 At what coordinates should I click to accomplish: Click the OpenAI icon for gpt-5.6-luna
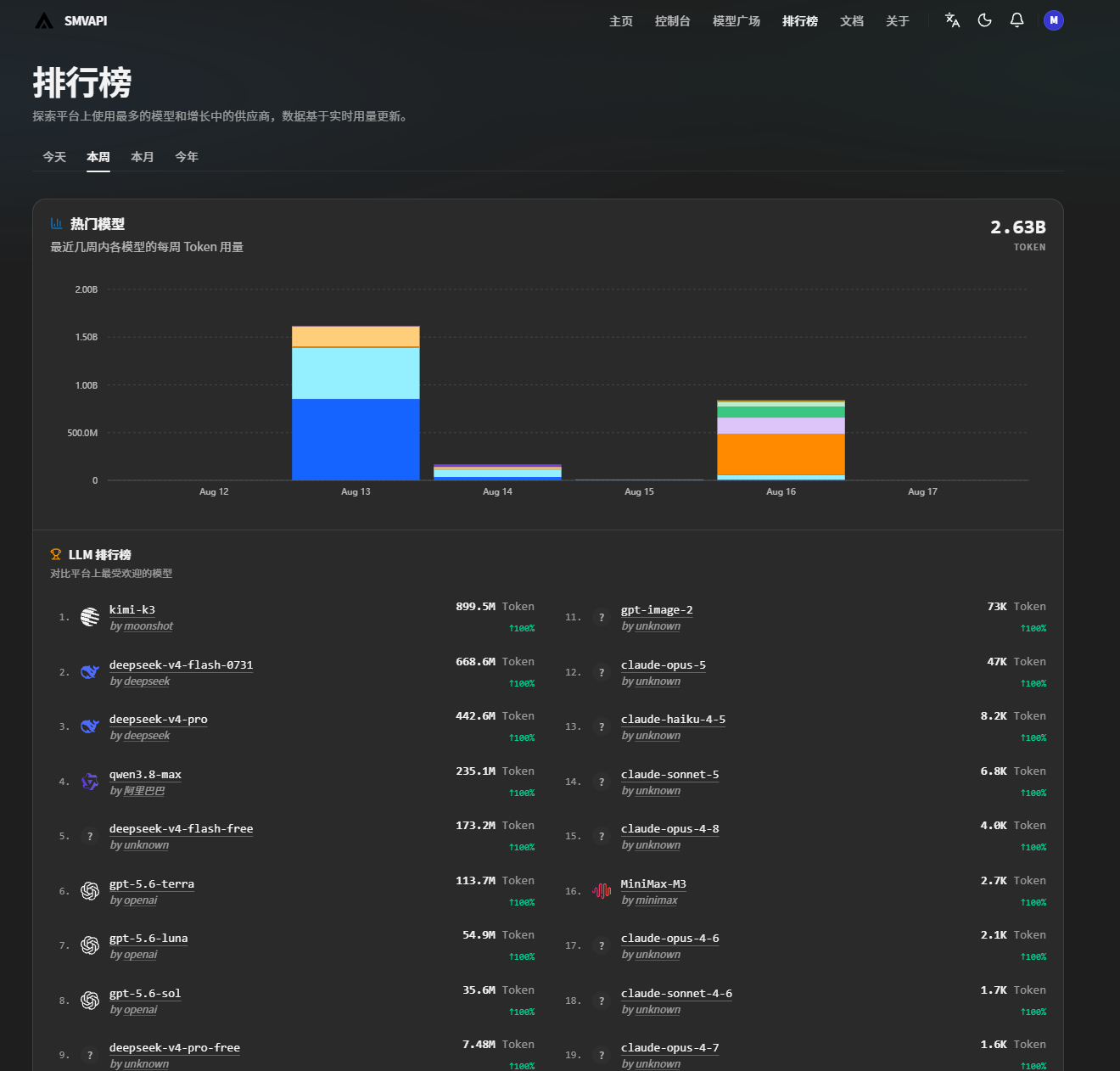[x=90, y=945]
